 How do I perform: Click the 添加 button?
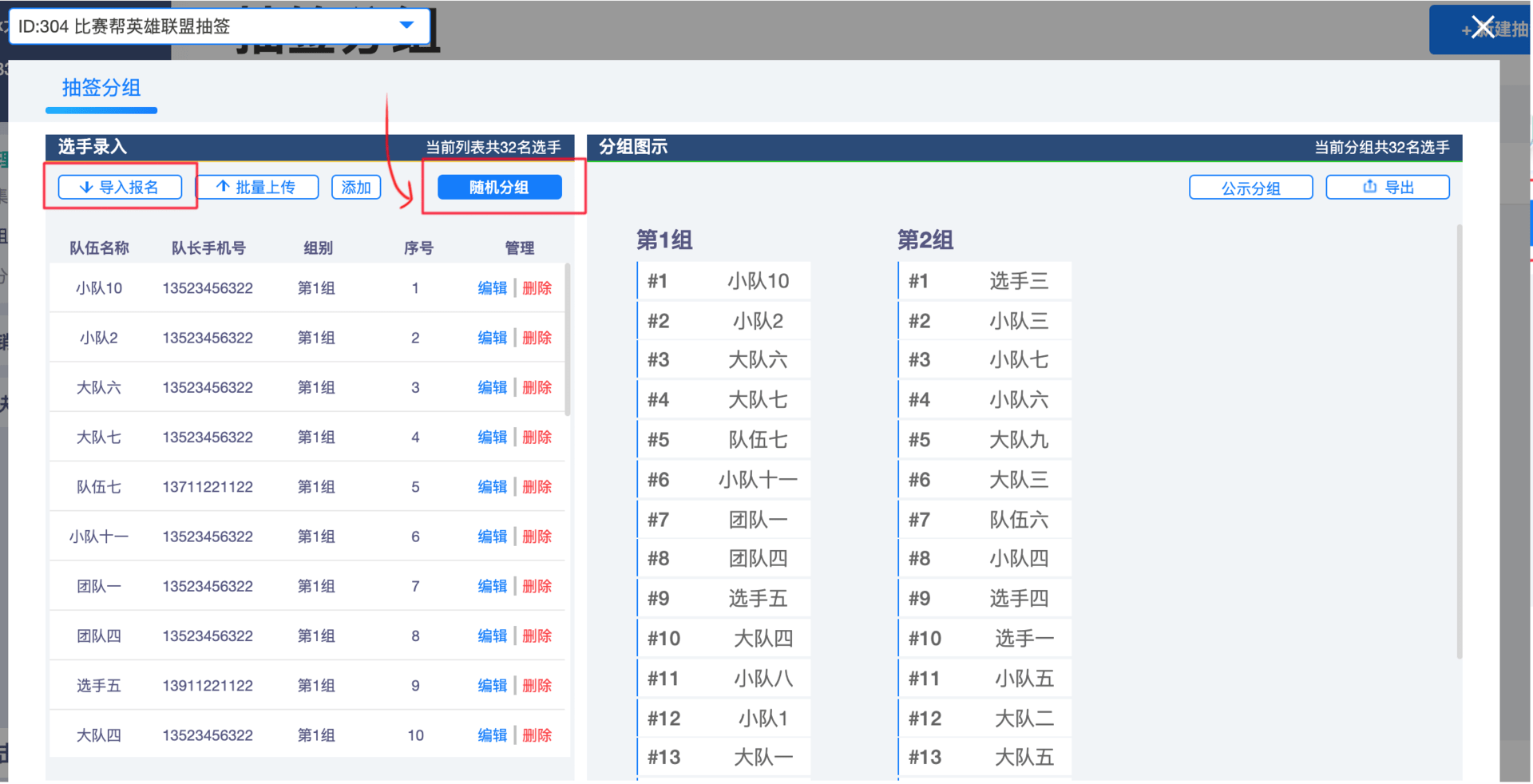tap(356, 188)
